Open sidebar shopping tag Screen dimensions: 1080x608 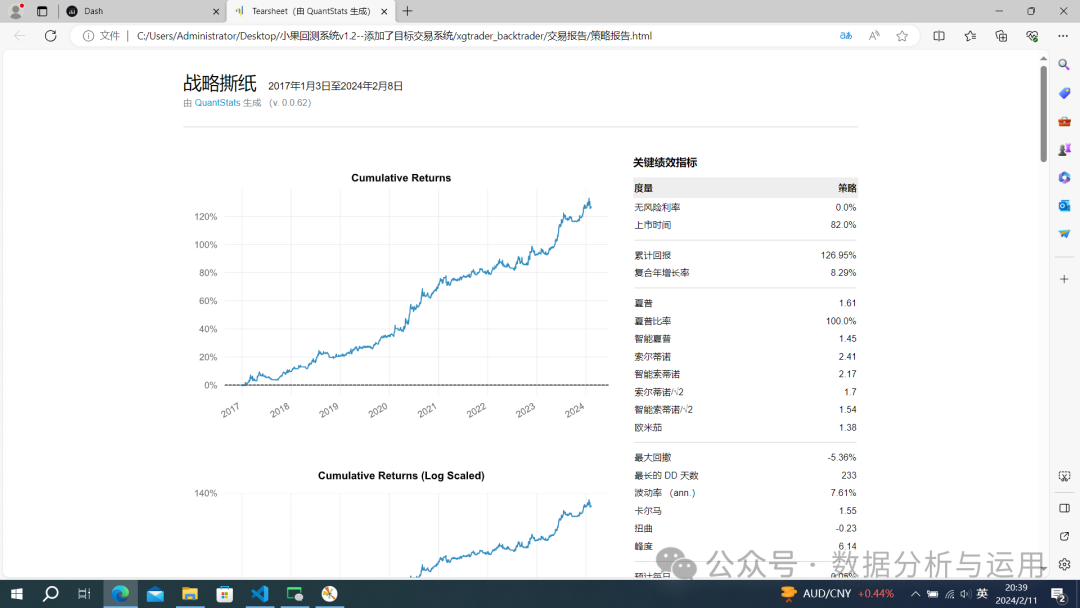tap(1064, 93)
